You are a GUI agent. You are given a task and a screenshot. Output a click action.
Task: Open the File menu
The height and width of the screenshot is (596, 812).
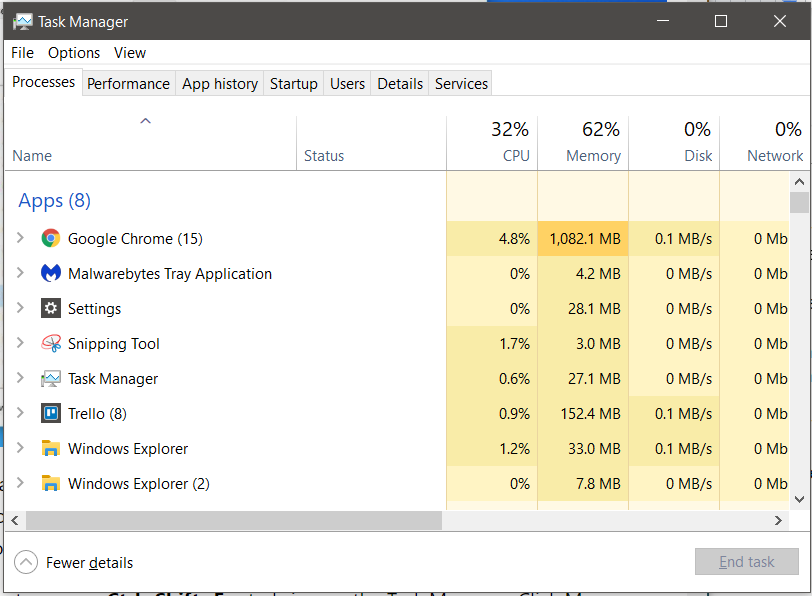click(22, 53)
